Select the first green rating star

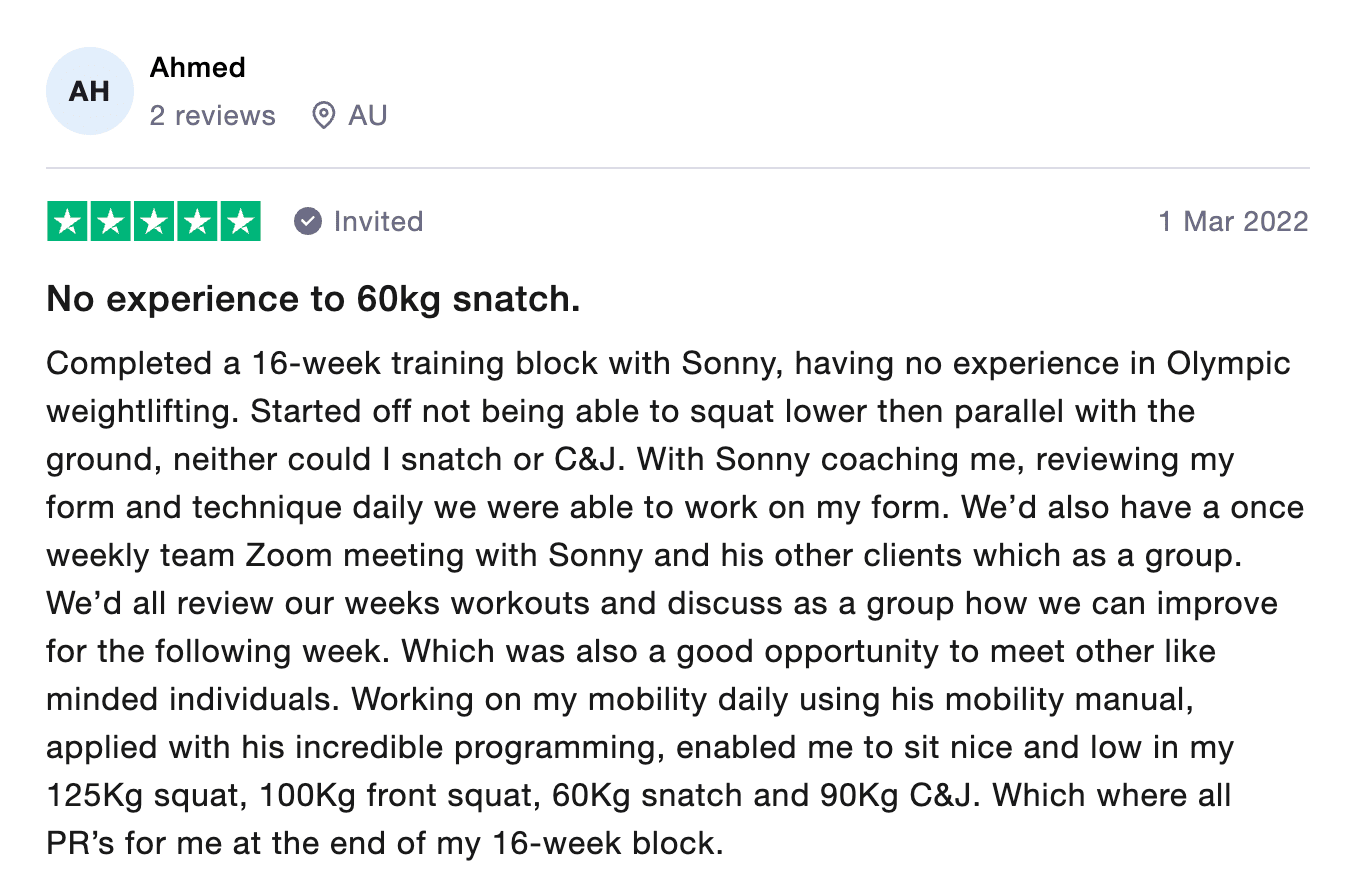click(68, 221)
